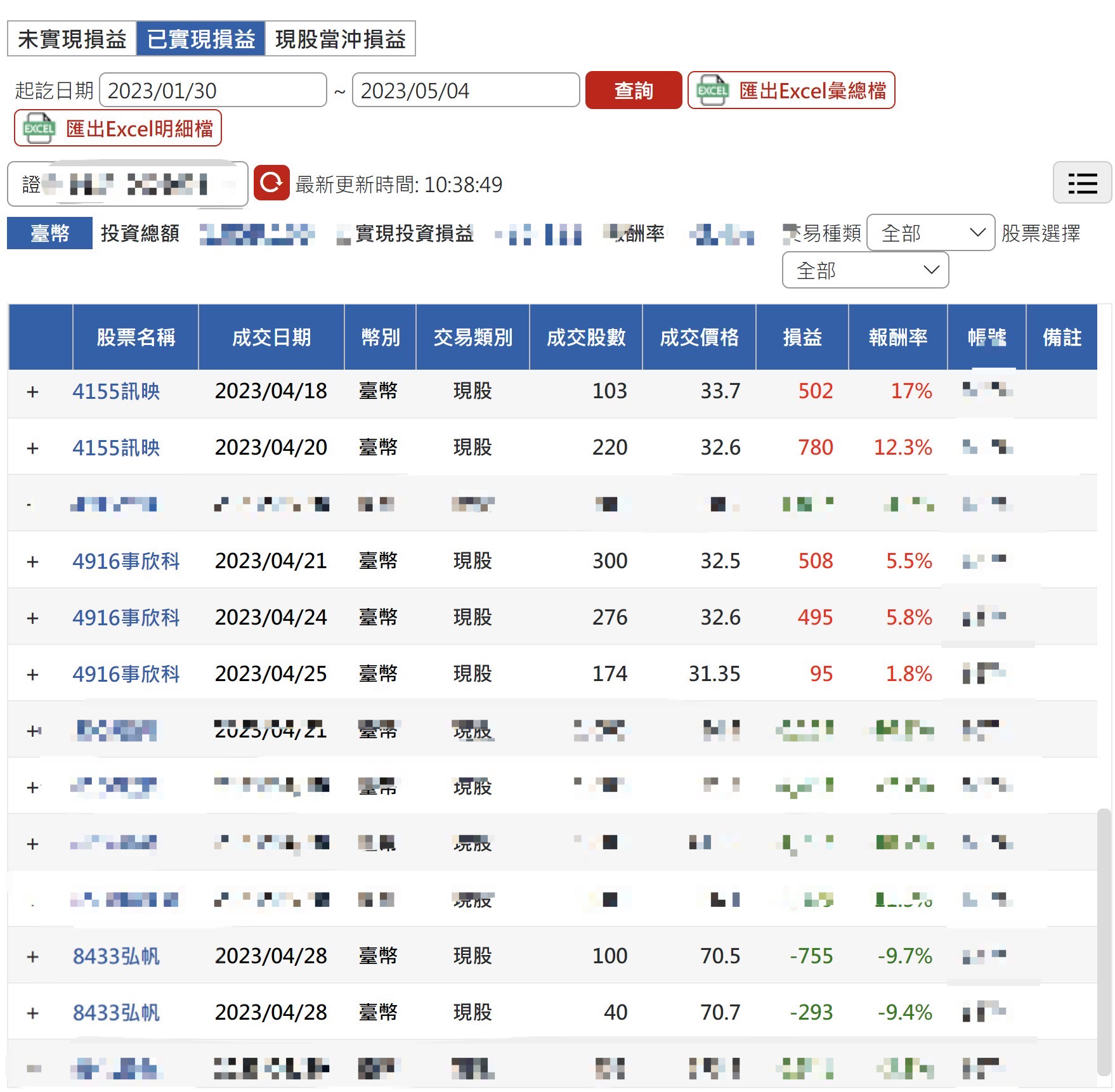
Task: Click the 最新更新時間 10:38:49 text
Action: click(399, 185)
